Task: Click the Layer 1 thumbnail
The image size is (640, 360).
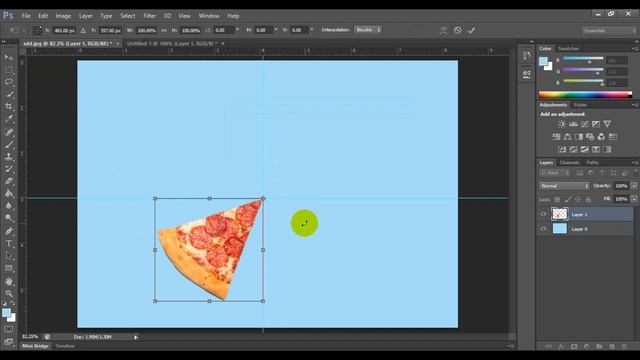Action: click(x=560, y=214)
